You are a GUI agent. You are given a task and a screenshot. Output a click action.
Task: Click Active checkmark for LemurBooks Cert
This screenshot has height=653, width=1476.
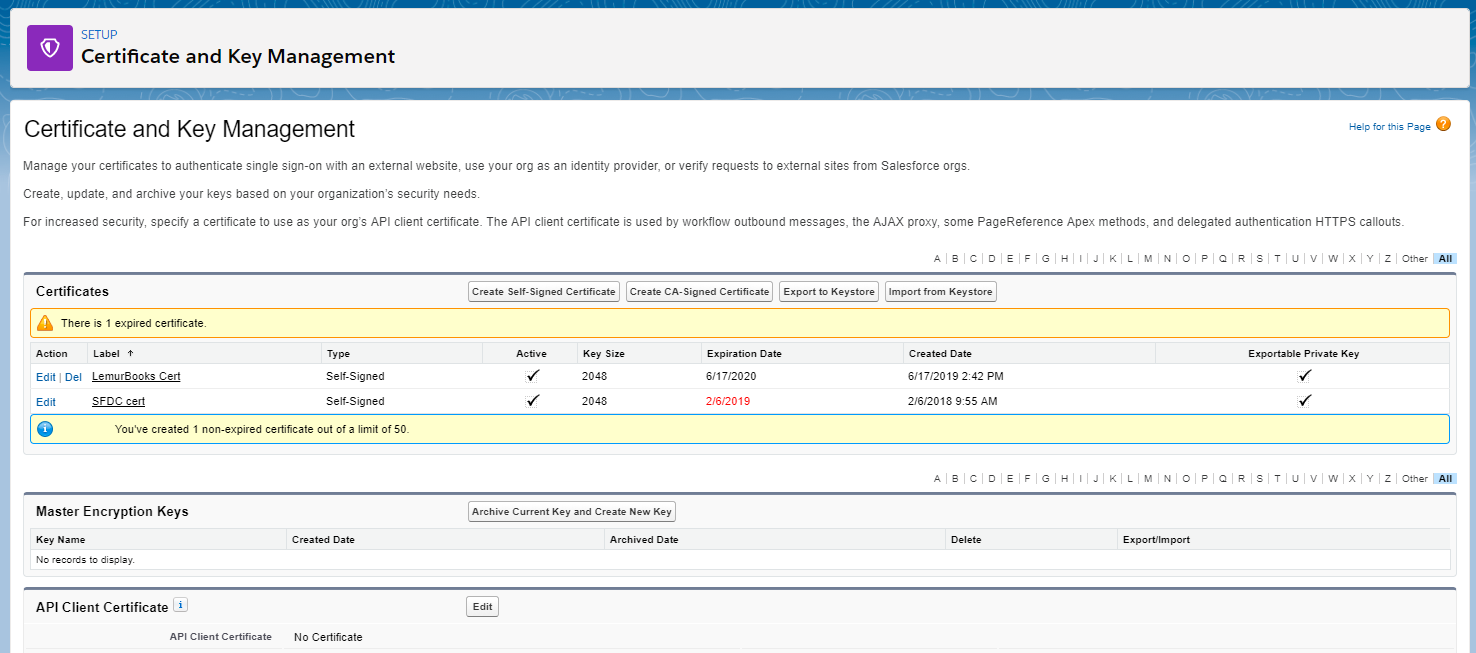point(533,376)
